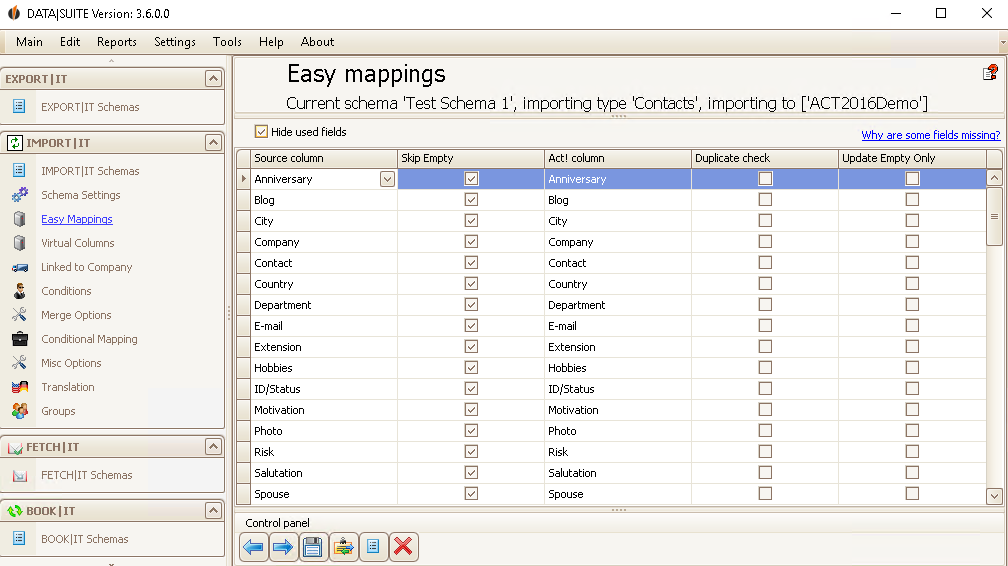1008x566 pixels.
Task: Click the back arrow in Control panel
Action: [253, 547]
